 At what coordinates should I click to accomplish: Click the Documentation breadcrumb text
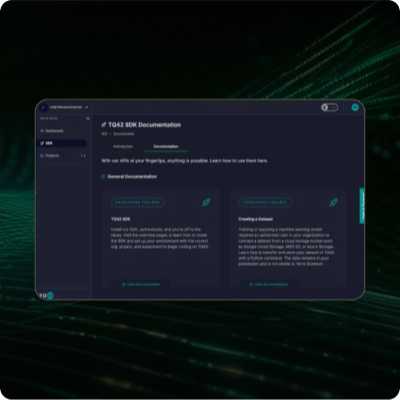click(124, 134)
